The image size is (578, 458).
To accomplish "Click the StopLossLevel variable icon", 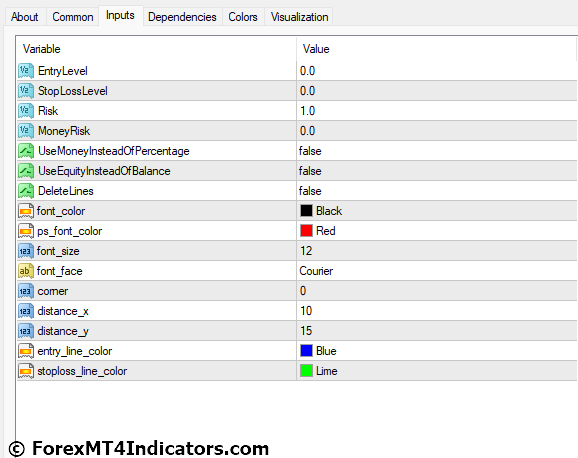I will click(26, 91).
